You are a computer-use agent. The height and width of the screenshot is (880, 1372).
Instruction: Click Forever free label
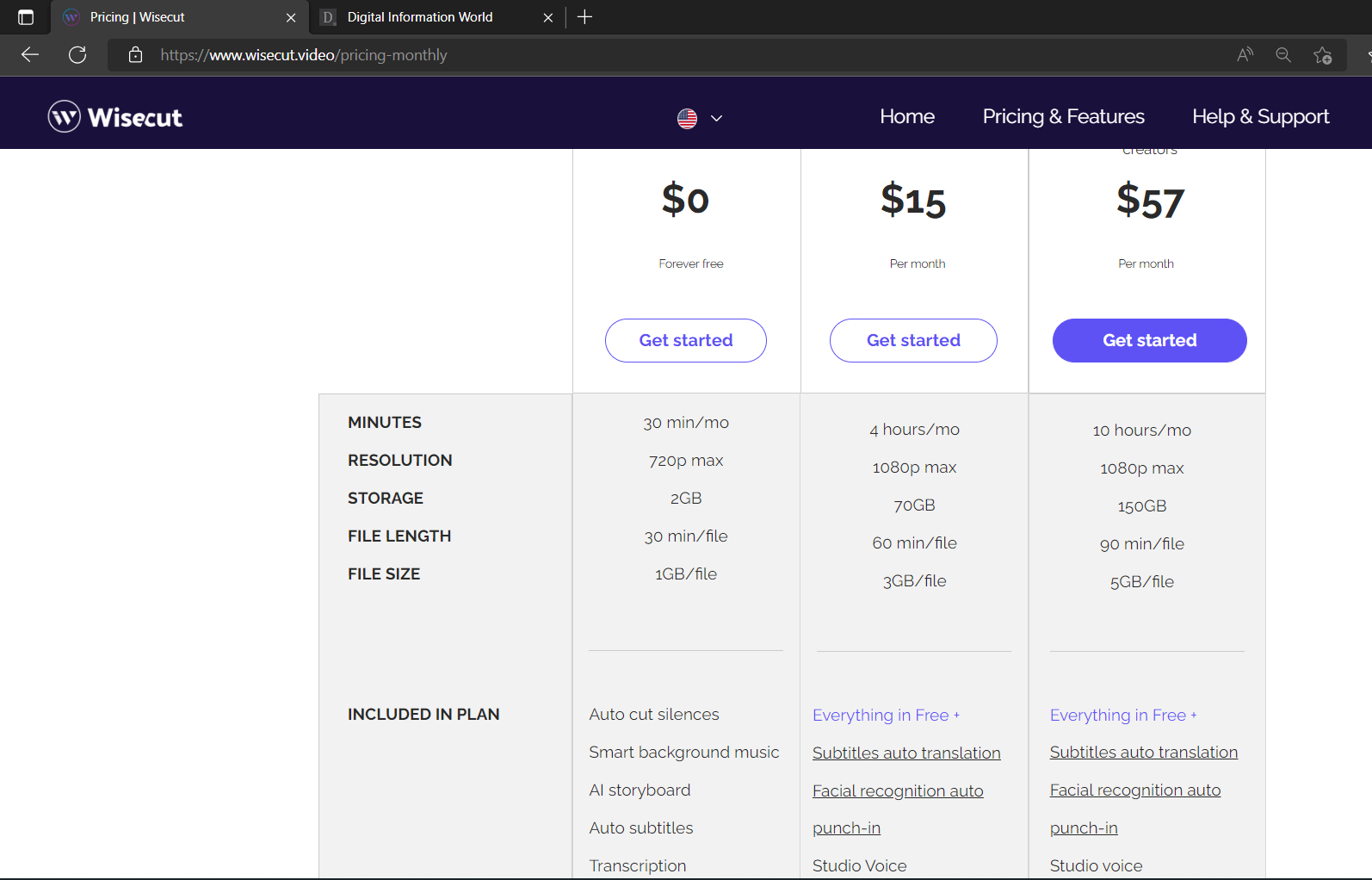click(x=691, y=263)
